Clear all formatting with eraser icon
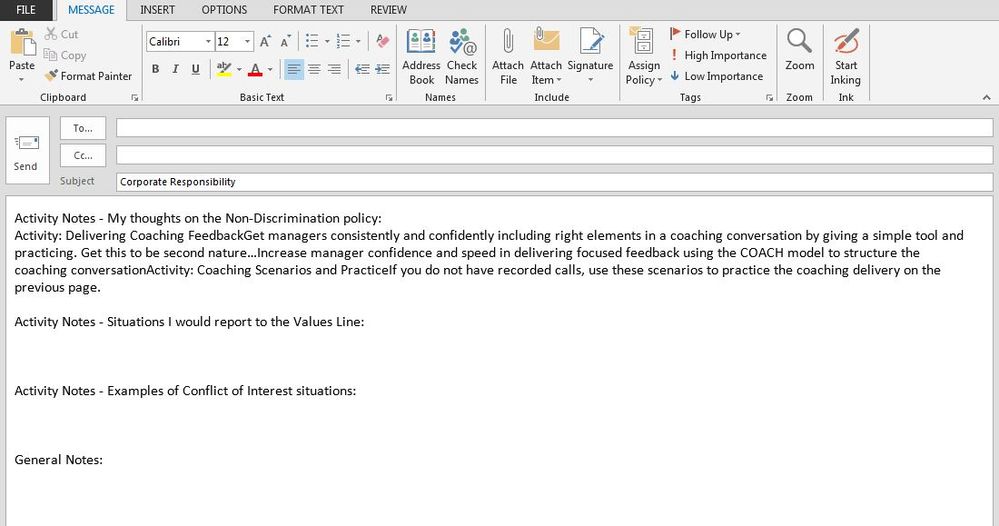999x526 pixels. point(382,41)
